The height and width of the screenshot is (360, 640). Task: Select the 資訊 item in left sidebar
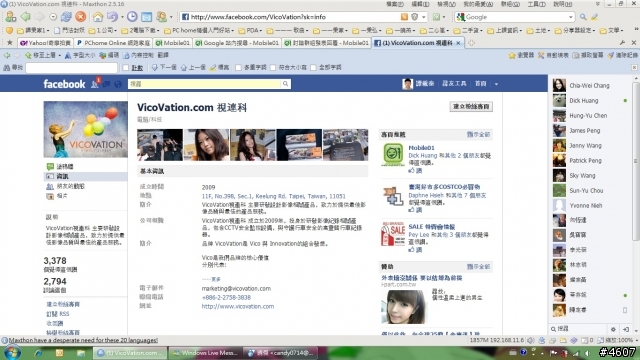[85, 176]
